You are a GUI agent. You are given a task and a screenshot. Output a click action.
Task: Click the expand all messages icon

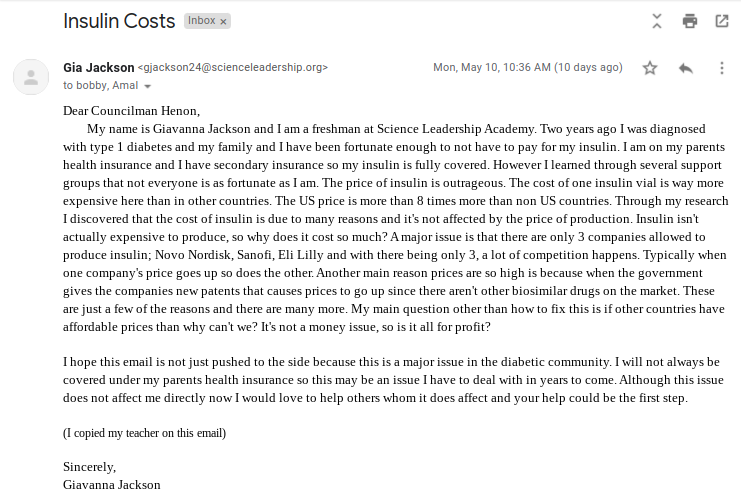pos(657,21)
